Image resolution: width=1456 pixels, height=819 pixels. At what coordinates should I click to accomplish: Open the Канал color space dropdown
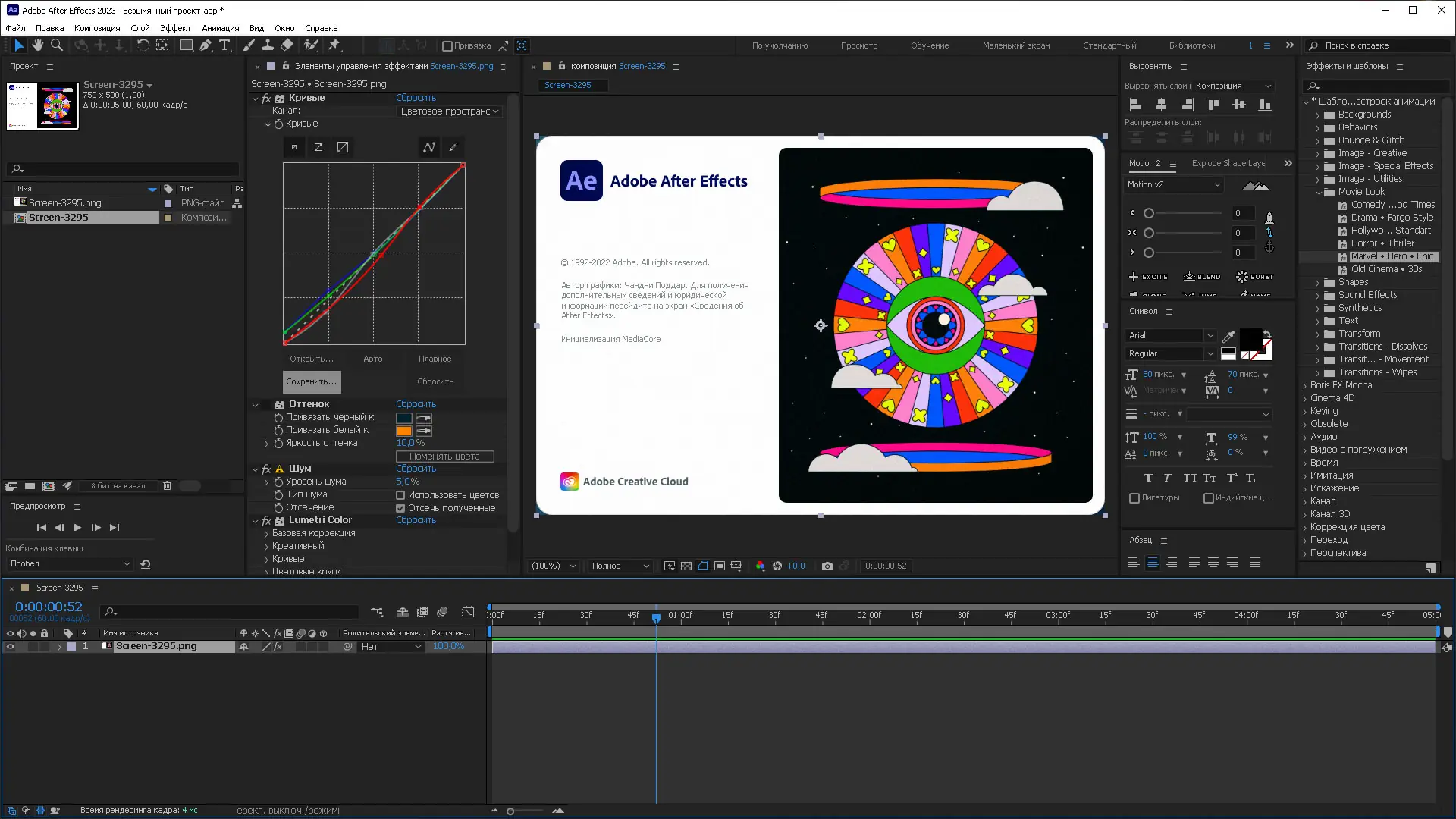pyautogui.click(x=449, y=111)
